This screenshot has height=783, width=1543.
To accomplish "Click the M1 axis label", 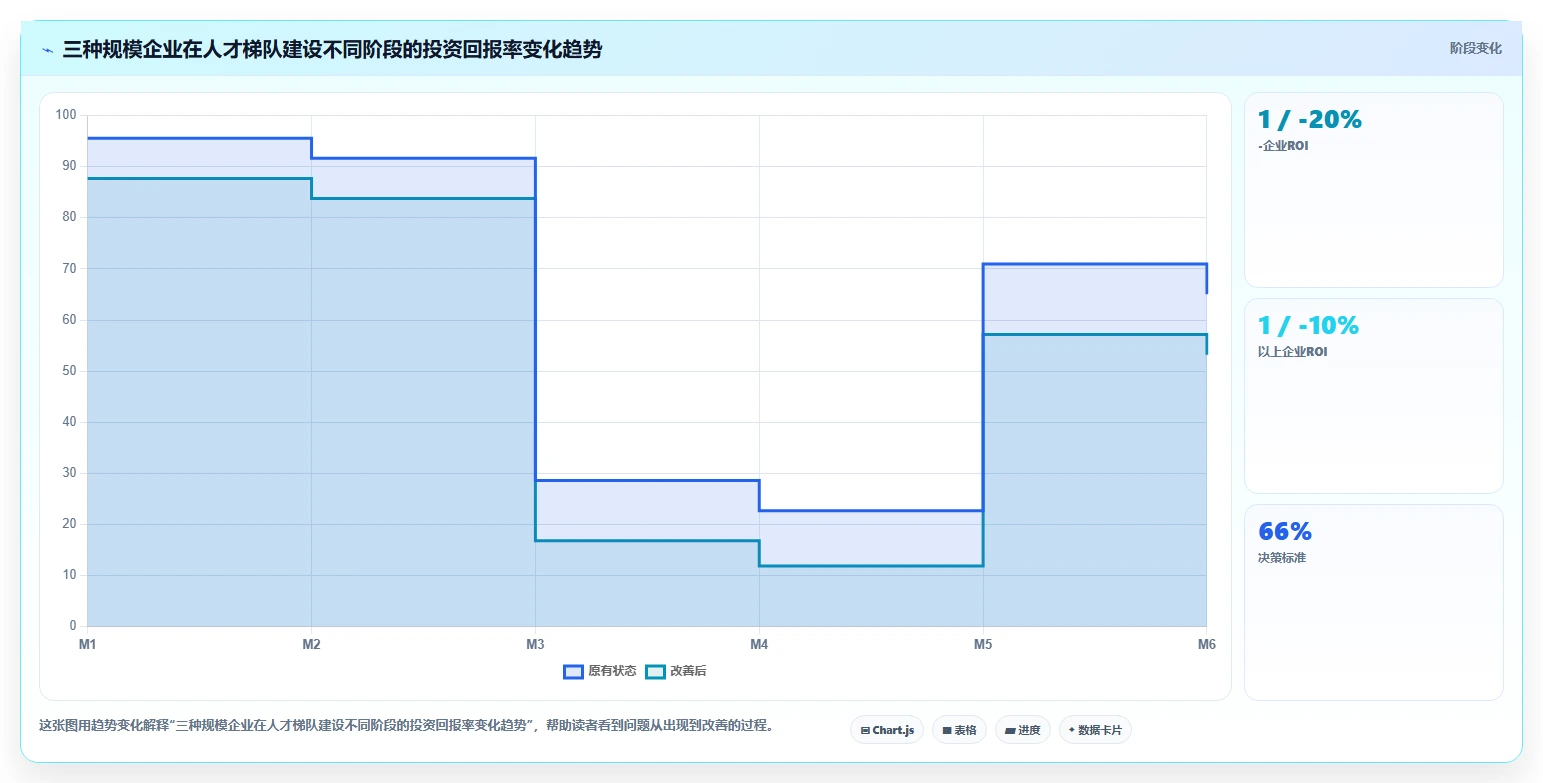I will (88, 645).
